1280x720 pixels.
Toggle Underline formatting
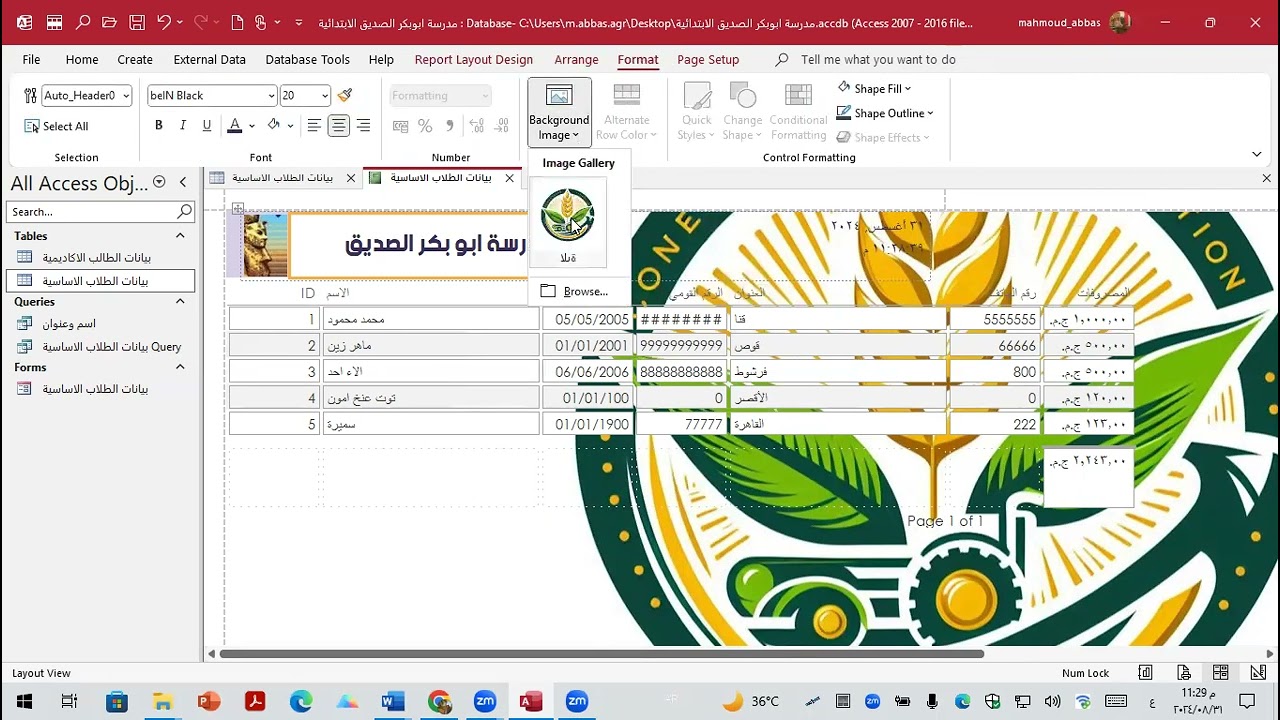(x=206, y=125)
